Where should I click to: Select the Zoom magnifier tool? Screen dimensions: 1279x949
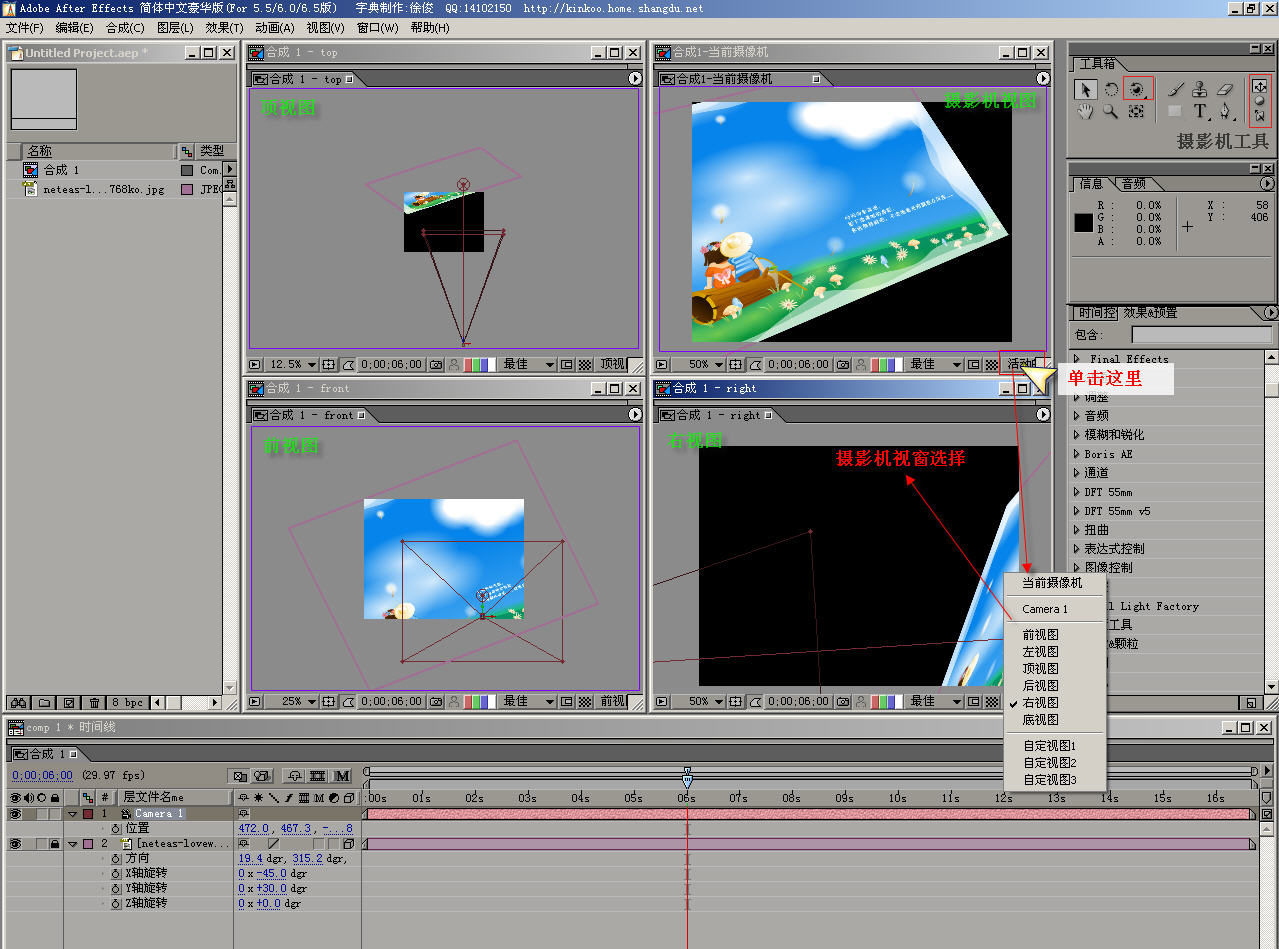[x=1110, y=111]
